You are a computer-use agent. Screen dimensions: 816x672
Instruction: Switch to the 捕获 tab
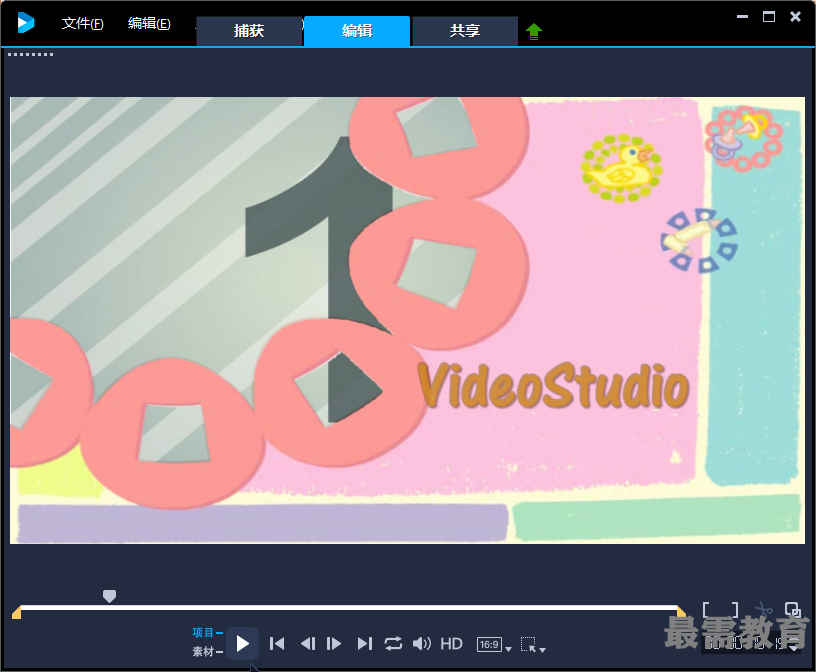tap(249, 31)
